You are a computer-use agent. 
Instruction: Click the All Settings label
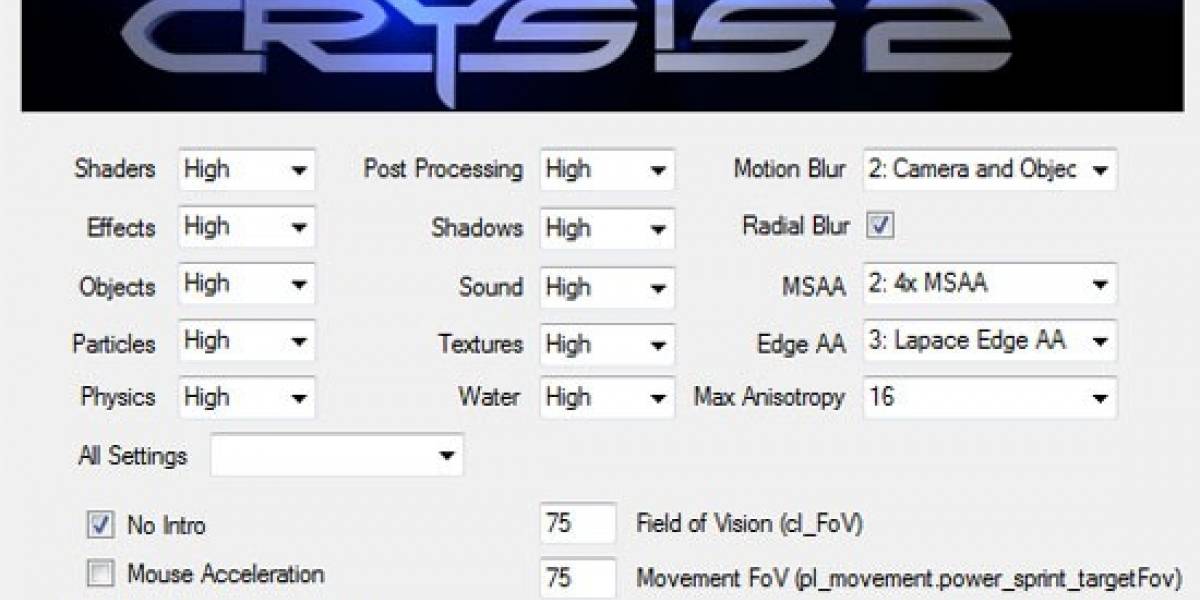pyautogui.click(x=133, y=456)
